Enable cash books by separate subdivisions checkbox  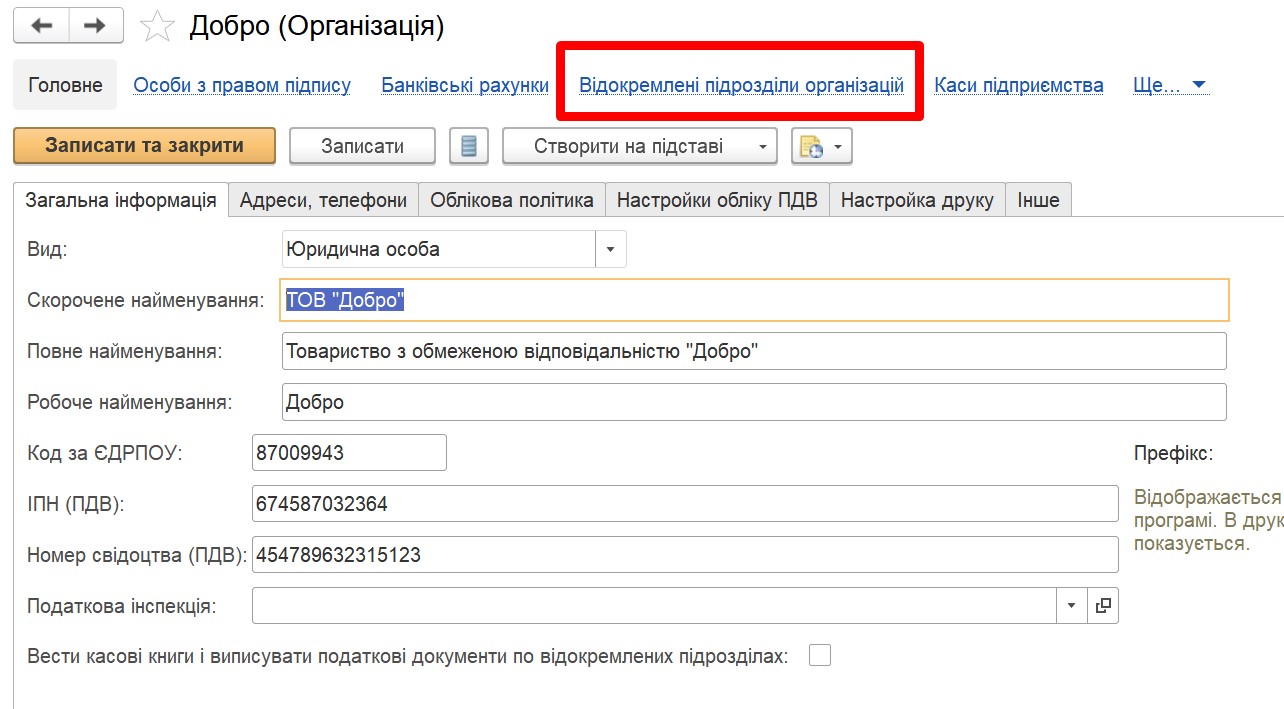click(820, 656)
